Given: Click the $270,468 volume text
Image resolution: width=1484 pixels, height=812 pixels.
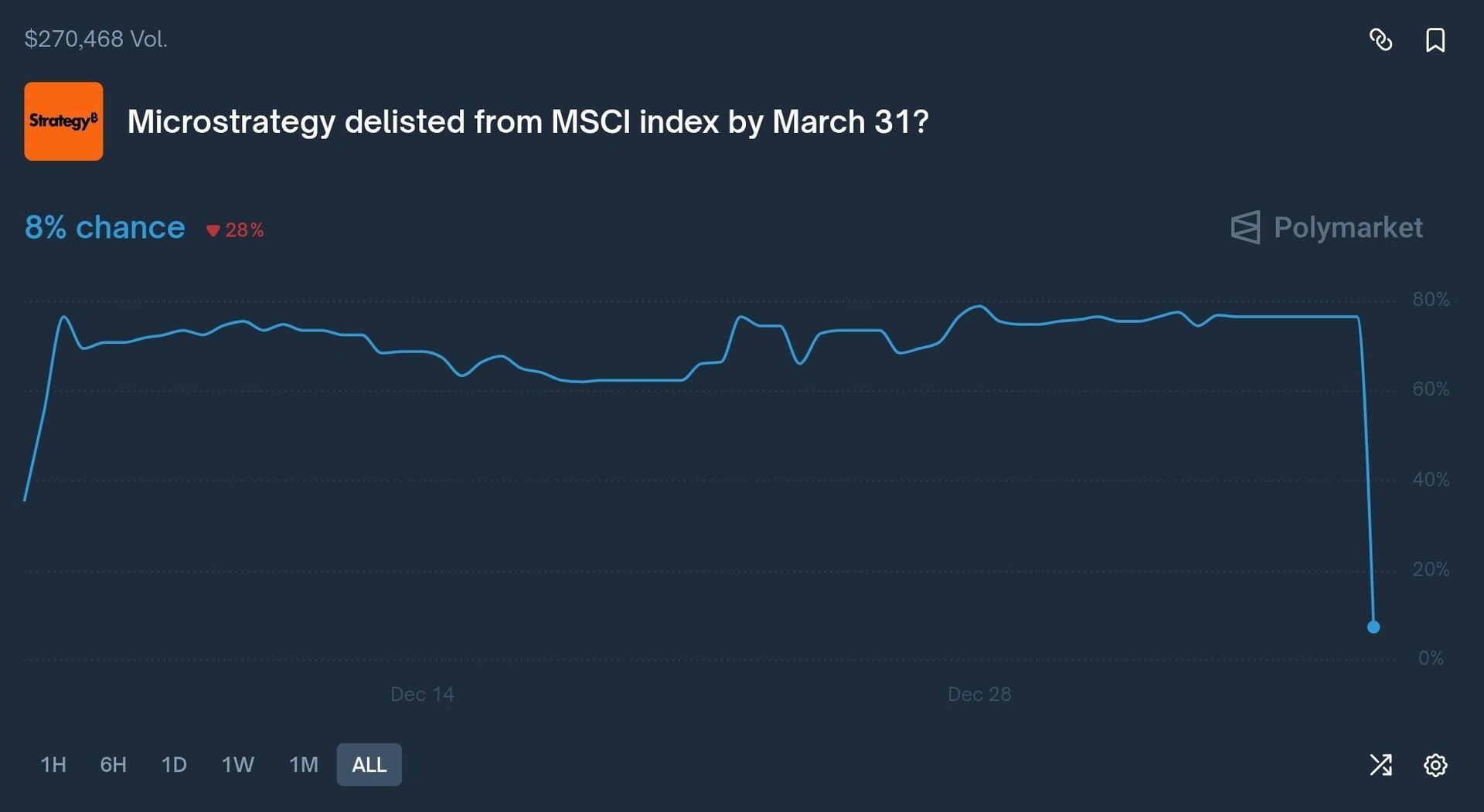Looking at the screenshot, I should coord(96,39).
